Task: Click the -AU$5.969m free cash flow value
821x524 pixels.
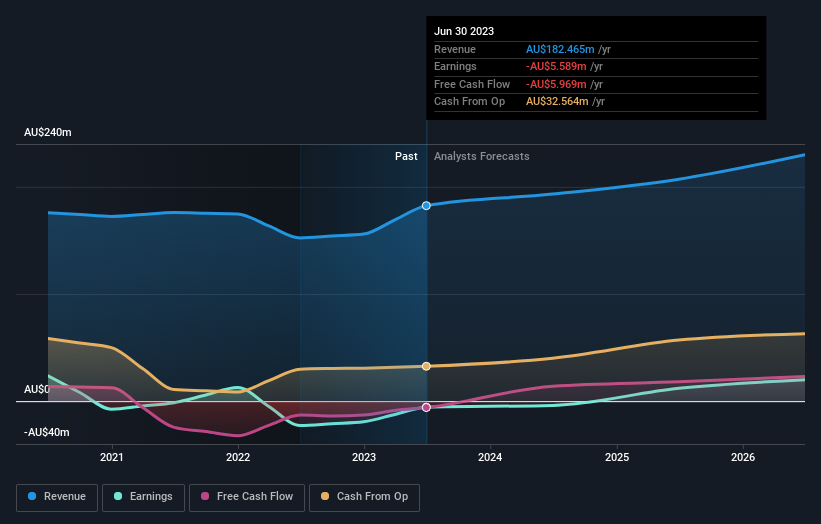Action: (556, 84)
